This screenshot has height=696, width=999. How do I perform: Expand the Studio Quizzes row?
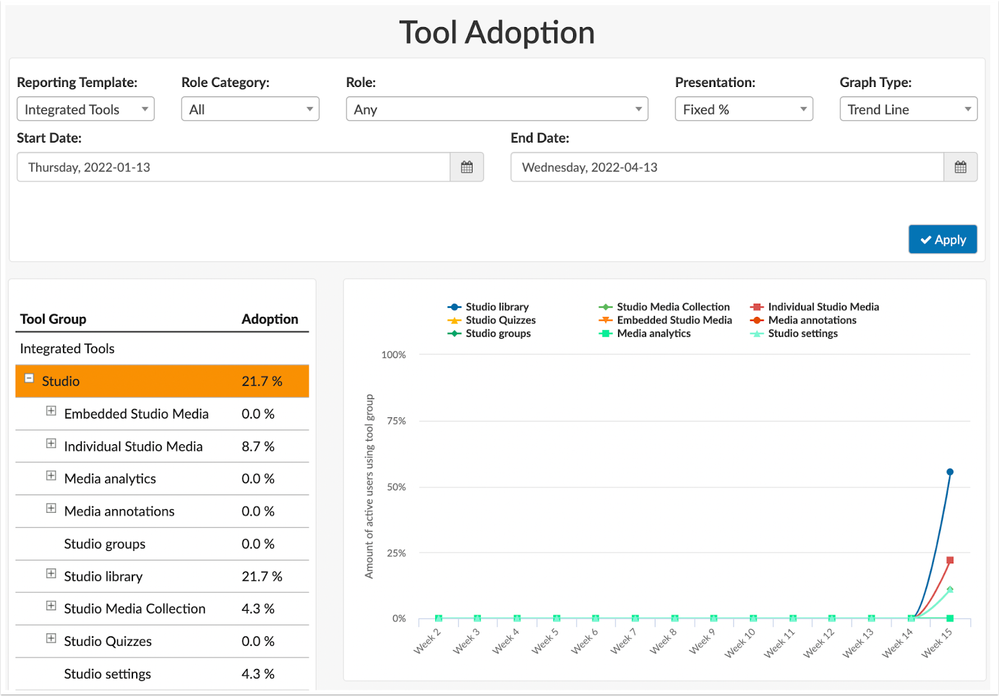(51, 639)
